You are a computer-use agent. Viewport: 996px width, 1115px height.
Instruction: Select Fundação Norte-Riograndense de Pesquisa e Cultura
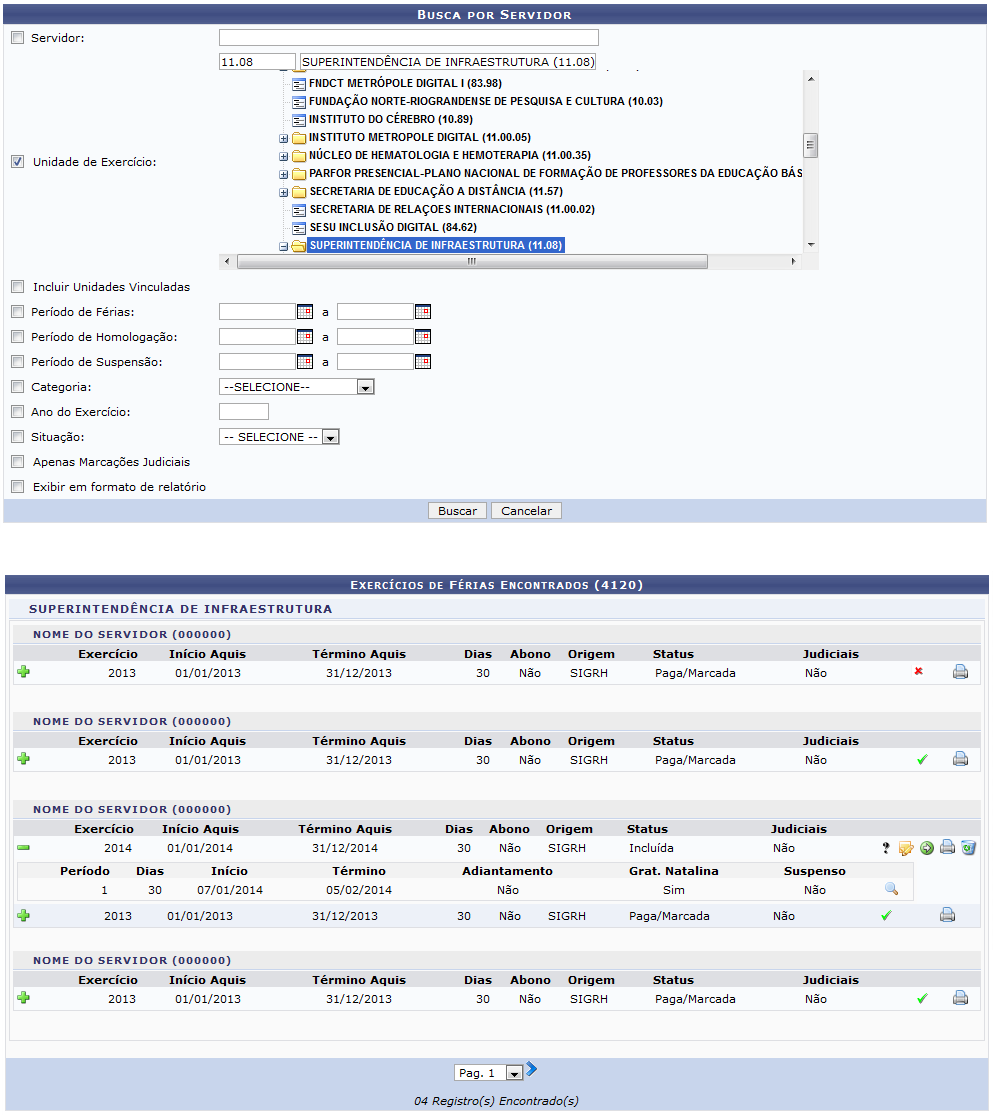tap(486, 101)
